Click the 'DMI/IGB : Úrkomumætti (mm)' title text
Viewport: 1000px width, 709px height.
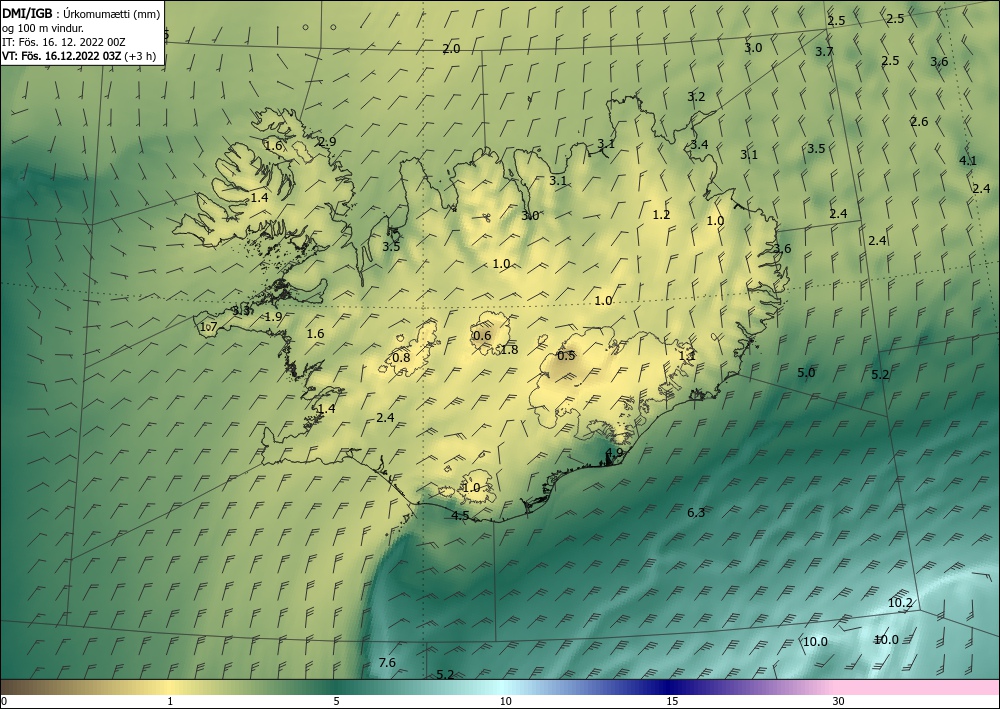coord(81,14)
